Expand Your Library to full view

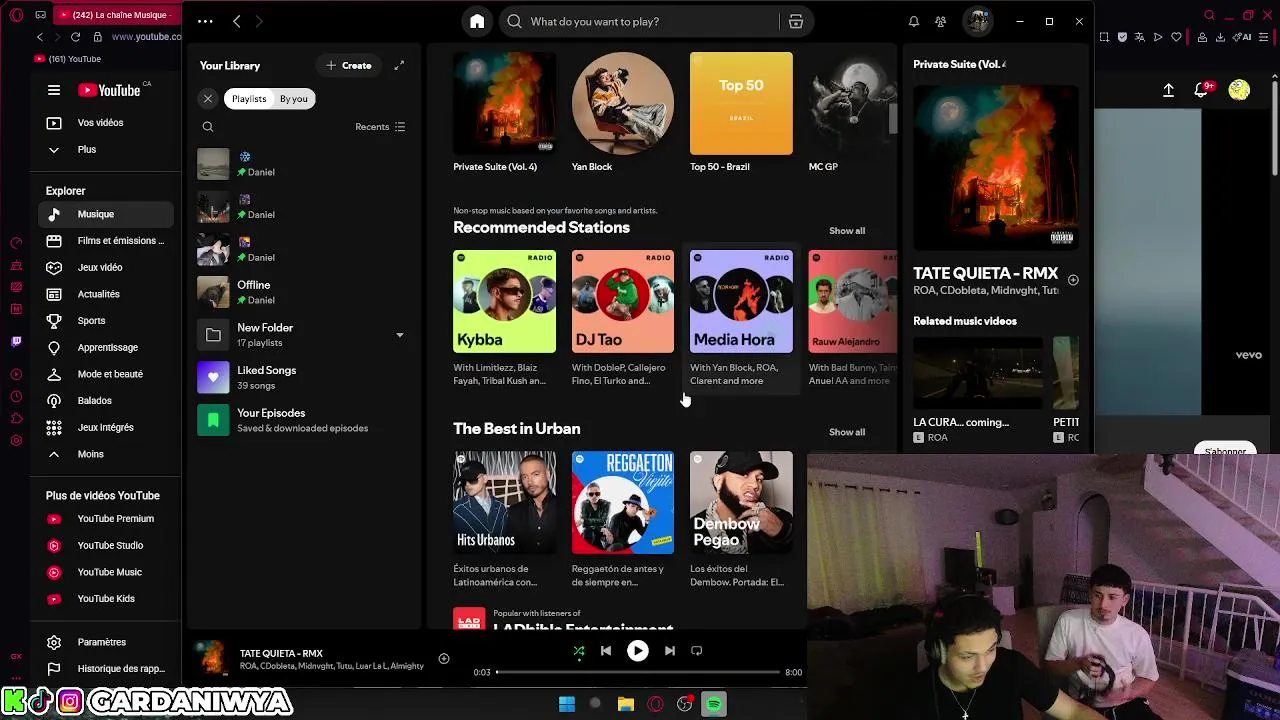coord(399,65)
